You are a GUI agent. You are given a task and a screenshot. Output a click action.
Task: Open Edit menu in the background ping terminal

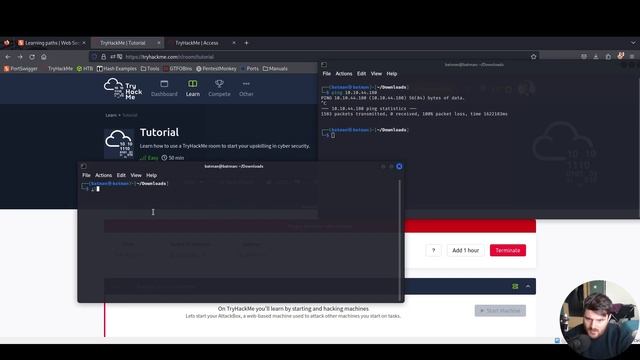[362, 74]
